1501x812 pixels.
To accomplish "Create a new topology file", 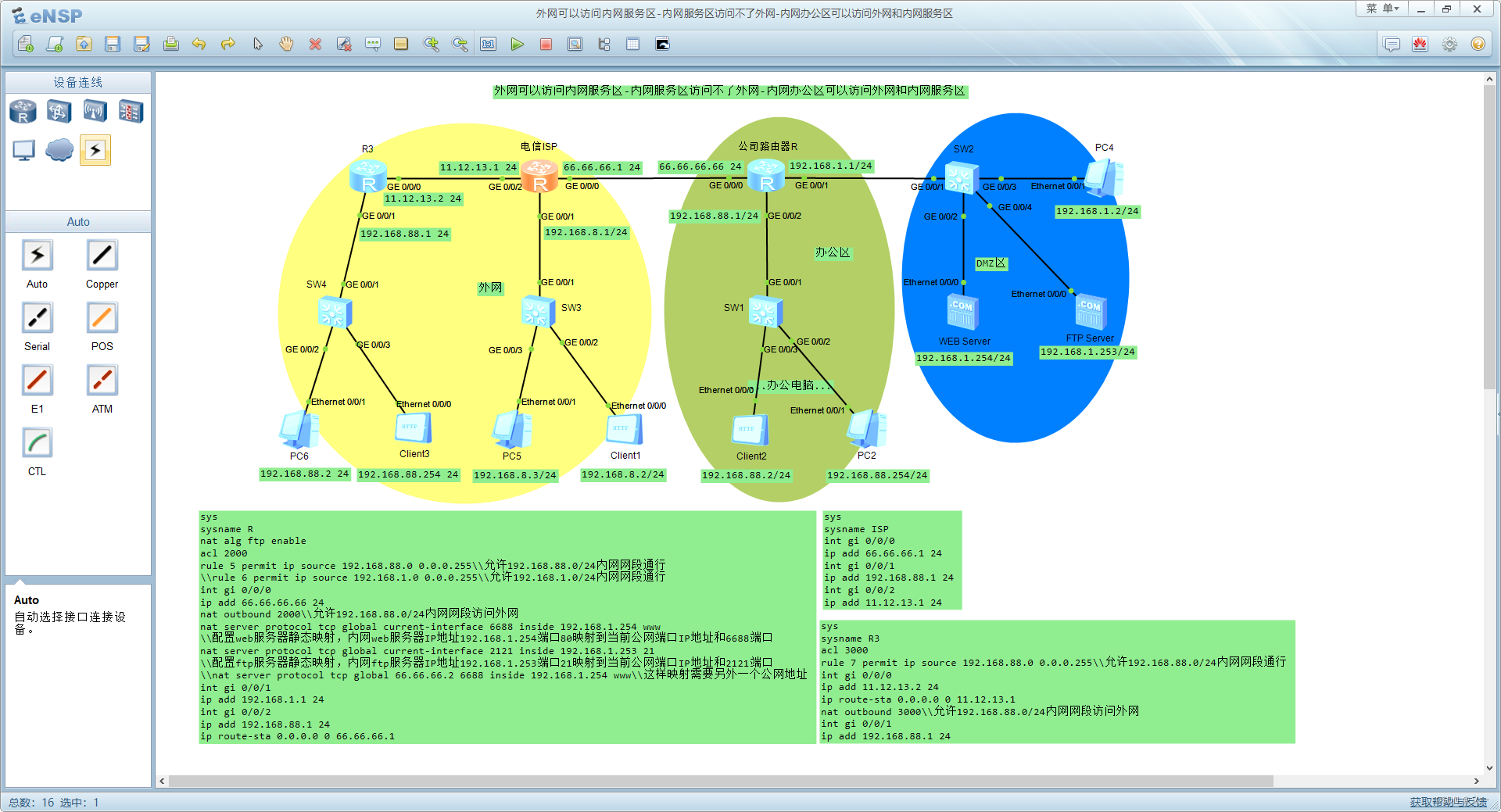I will pos(26,44).
